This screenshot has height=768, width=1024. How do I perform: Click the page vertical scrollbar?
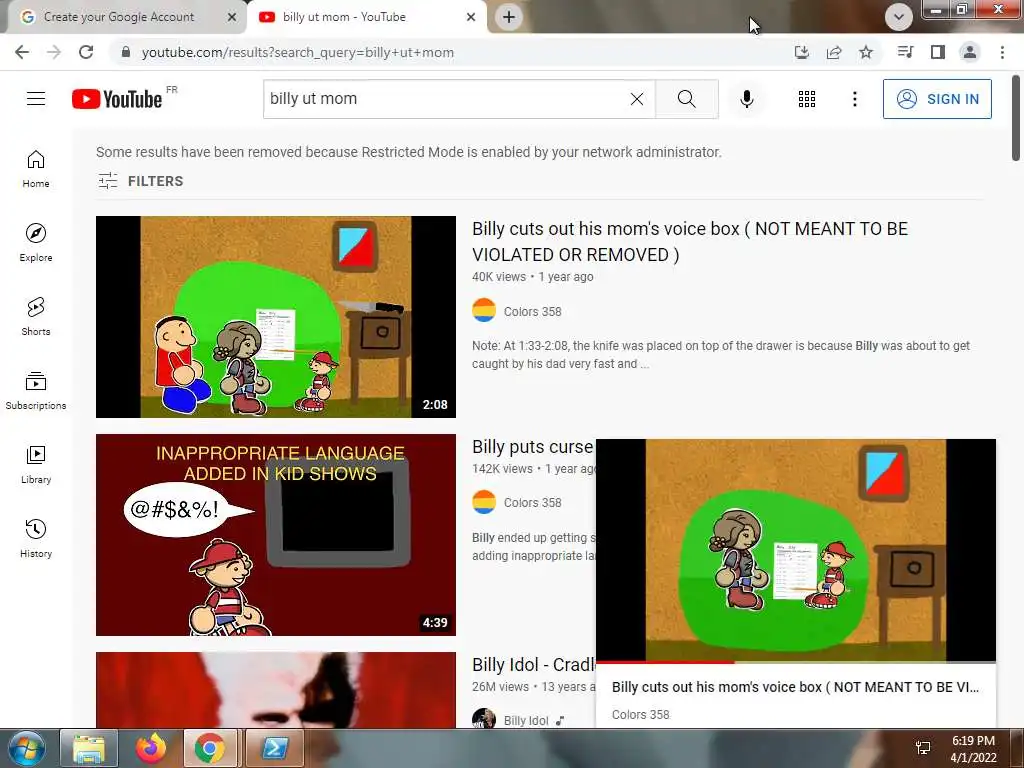coord(1016,118)
